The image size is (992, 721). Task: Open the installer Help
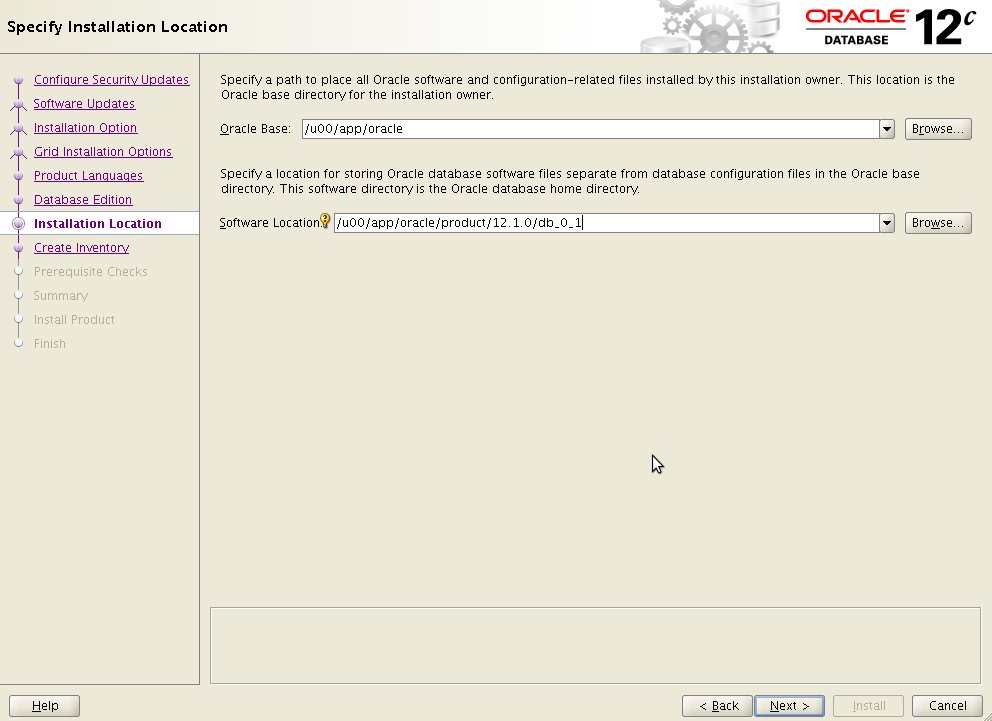[44, 705]
